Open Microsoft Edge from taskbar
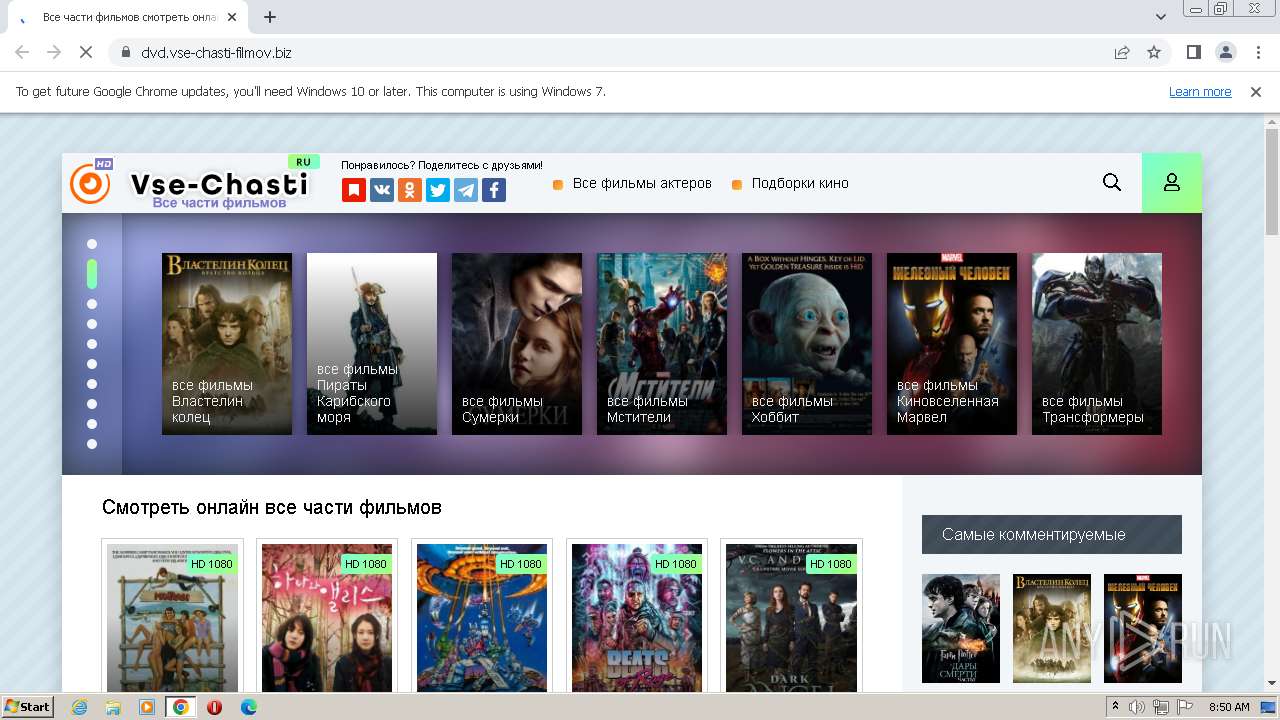Screen dimensions: 1280x720 pyautogui.click(x=248, y=707)
